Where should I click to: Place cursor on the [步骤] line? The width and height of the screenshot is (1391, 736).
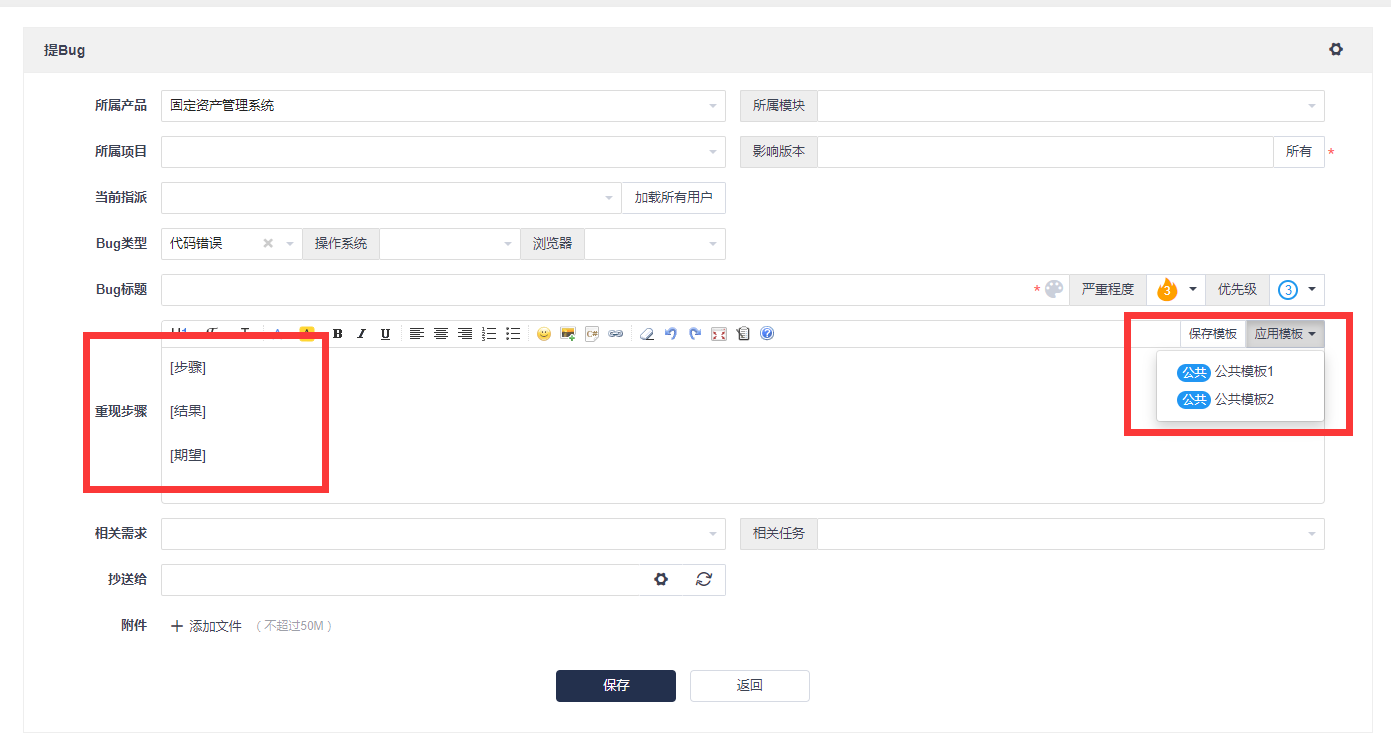188,368
